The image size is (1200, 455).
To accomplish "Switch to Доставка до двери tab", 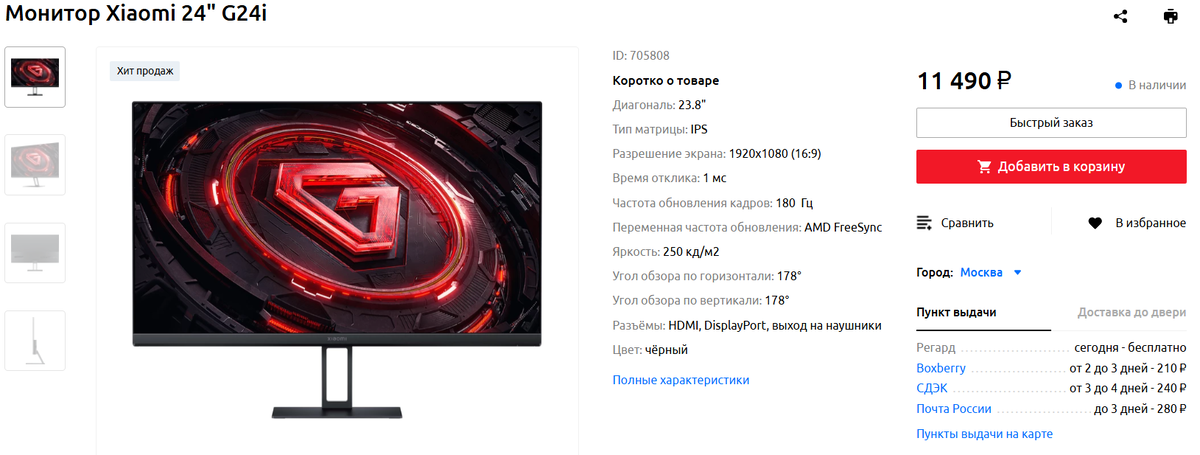I will point(1131,313).
